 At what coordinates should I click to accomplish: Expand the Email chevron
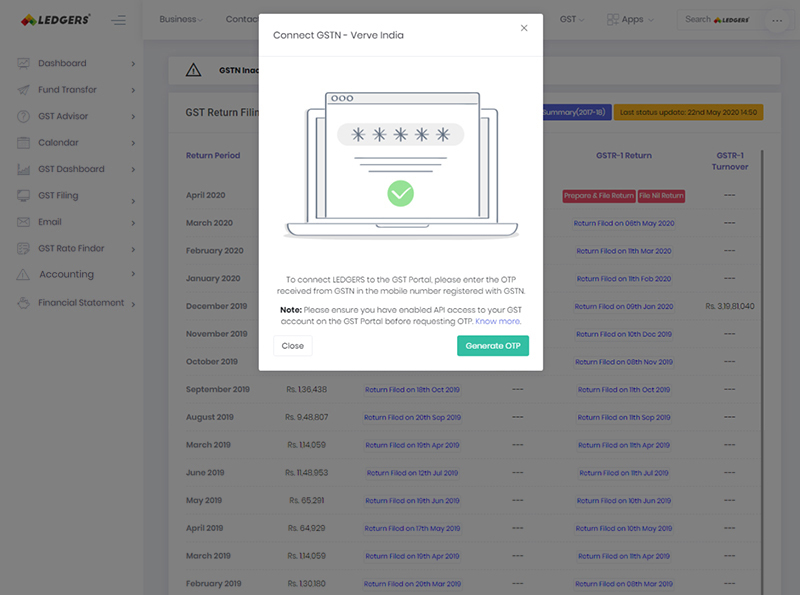tap(133, 223)
